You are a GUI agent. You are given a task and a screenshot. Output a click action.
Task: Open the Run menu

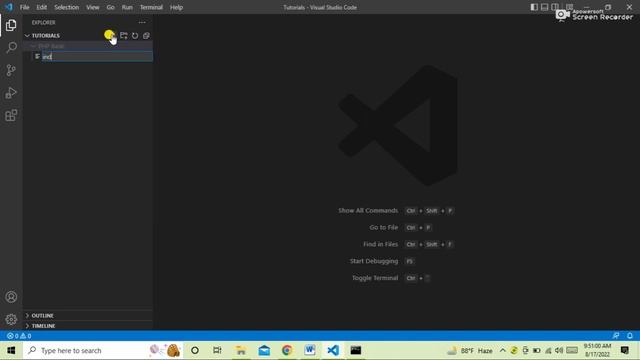(x=127, y=7)
